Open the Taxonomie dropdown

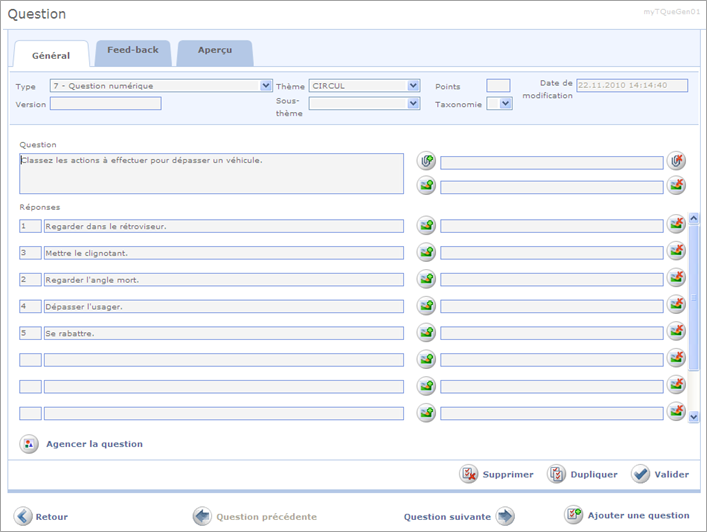point(505,103)
